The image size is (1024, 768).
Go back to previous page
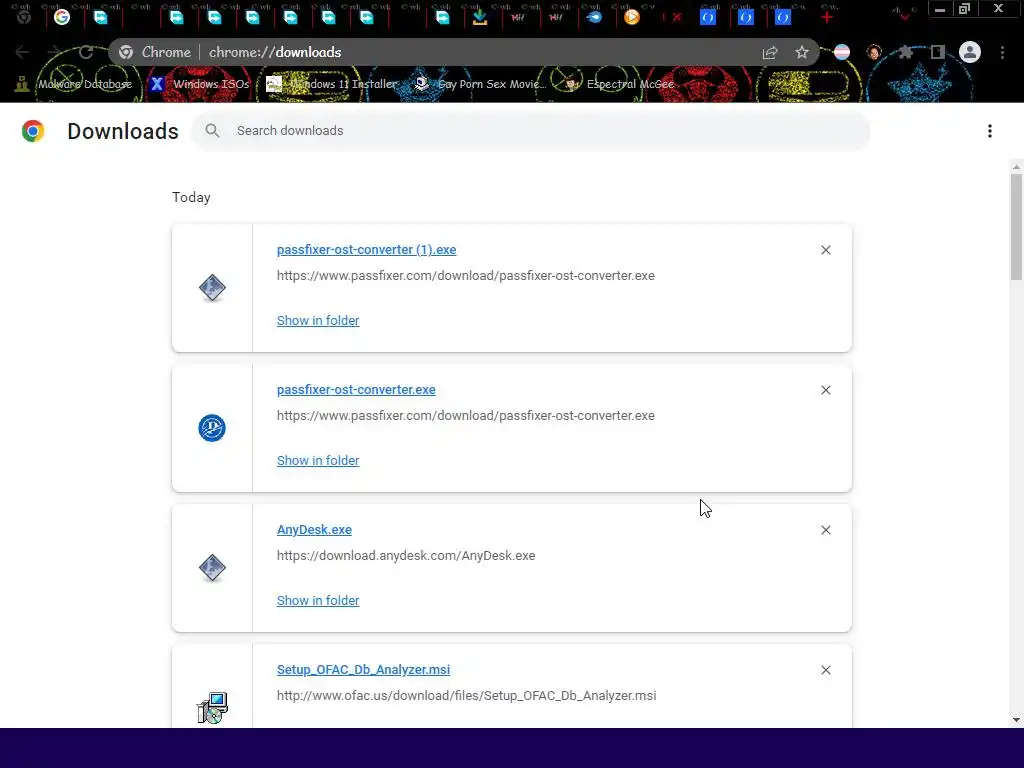click(x=22, y=52)
